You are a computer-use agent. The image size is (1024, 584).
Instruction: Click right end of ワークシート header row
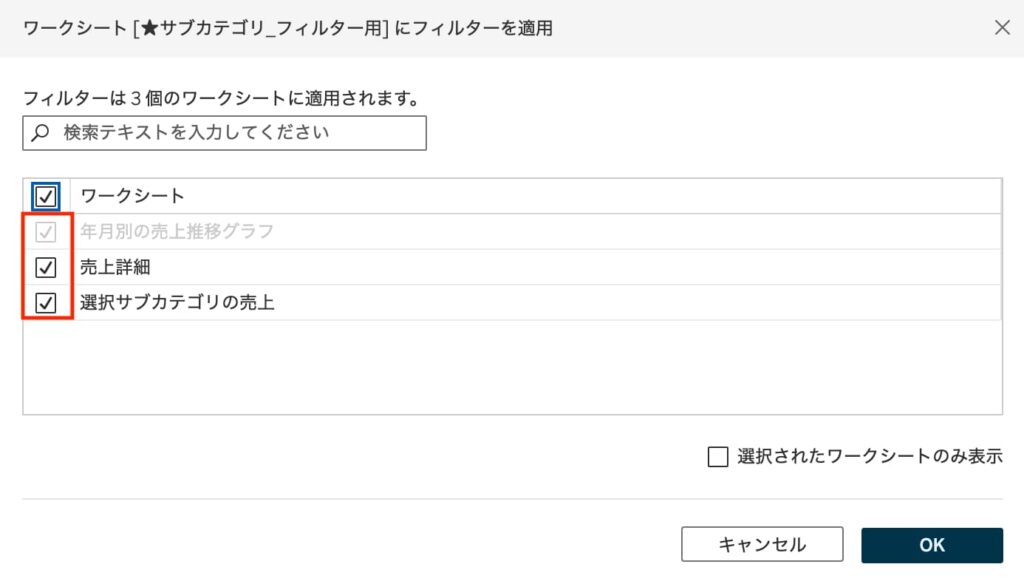point(960,196)
